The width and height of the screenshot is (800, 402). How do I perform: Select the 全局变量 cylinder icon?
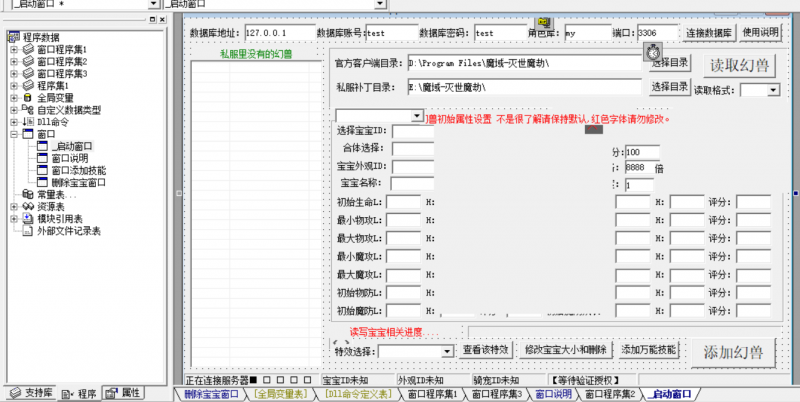(28, 97)
